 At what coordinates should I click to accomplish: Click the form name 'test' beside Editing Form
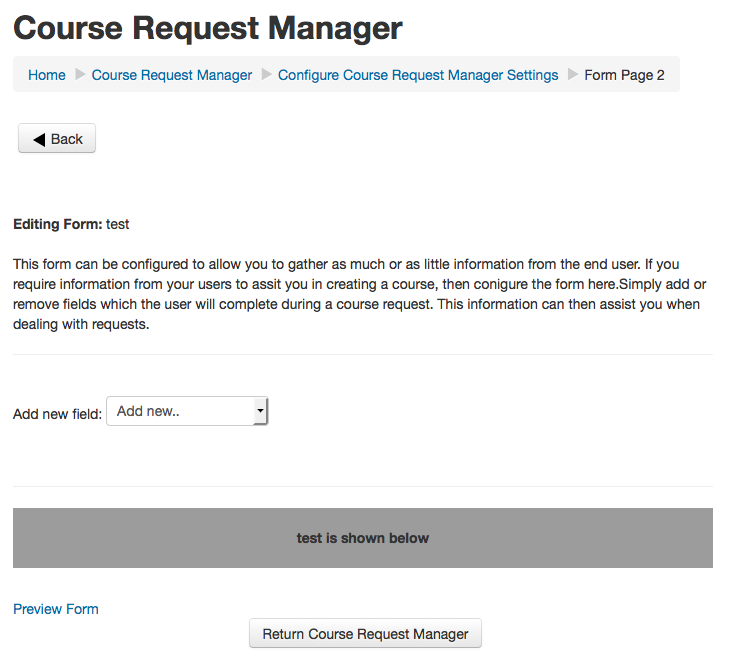[118, 225]
